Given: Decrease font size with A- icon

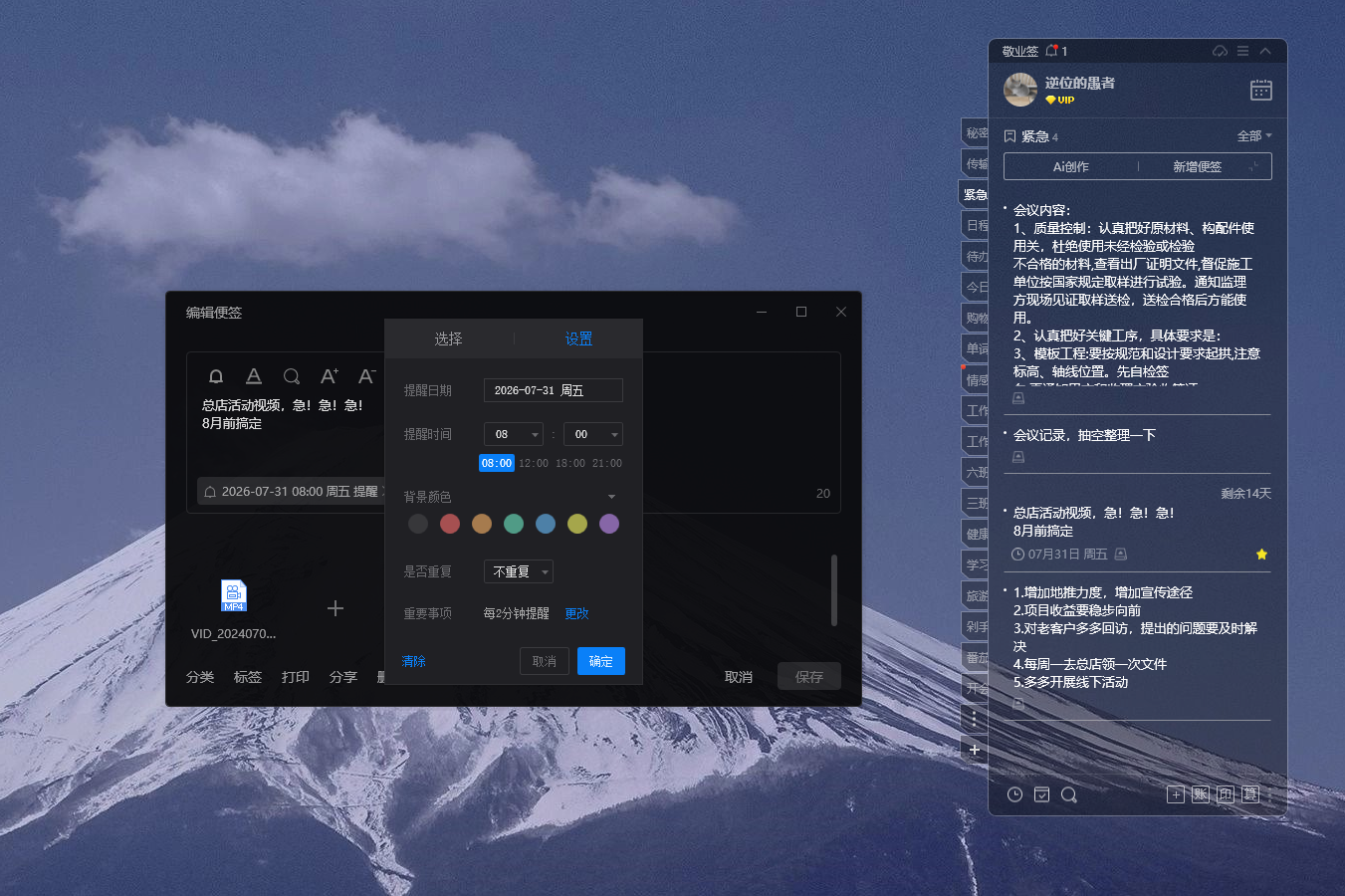Looking at the screenshot, I should (x=367, y=376).
